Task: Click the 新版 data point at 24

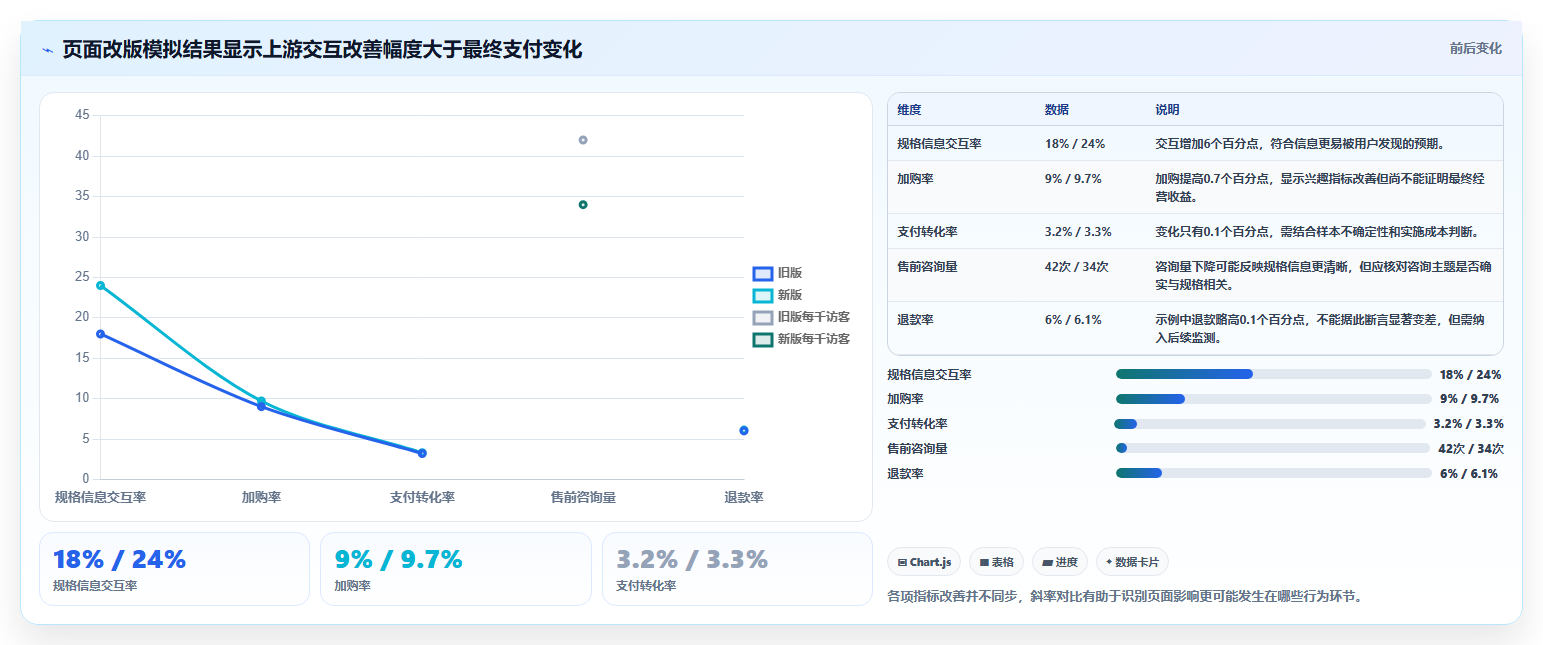Action: click(100, 285)
